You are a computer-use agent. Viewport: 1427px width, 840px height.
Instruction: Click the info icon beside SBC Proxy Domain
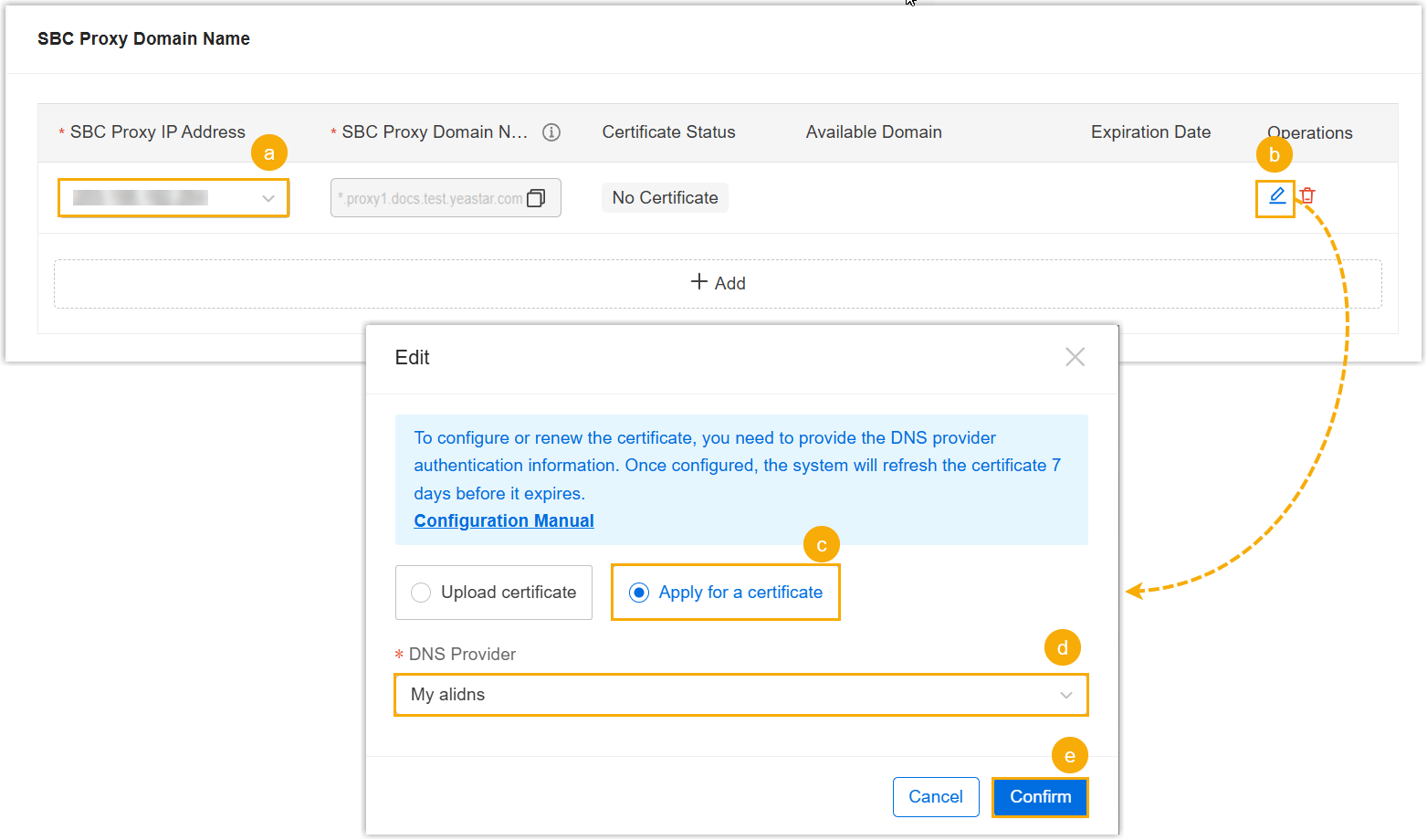click(551, 132)
